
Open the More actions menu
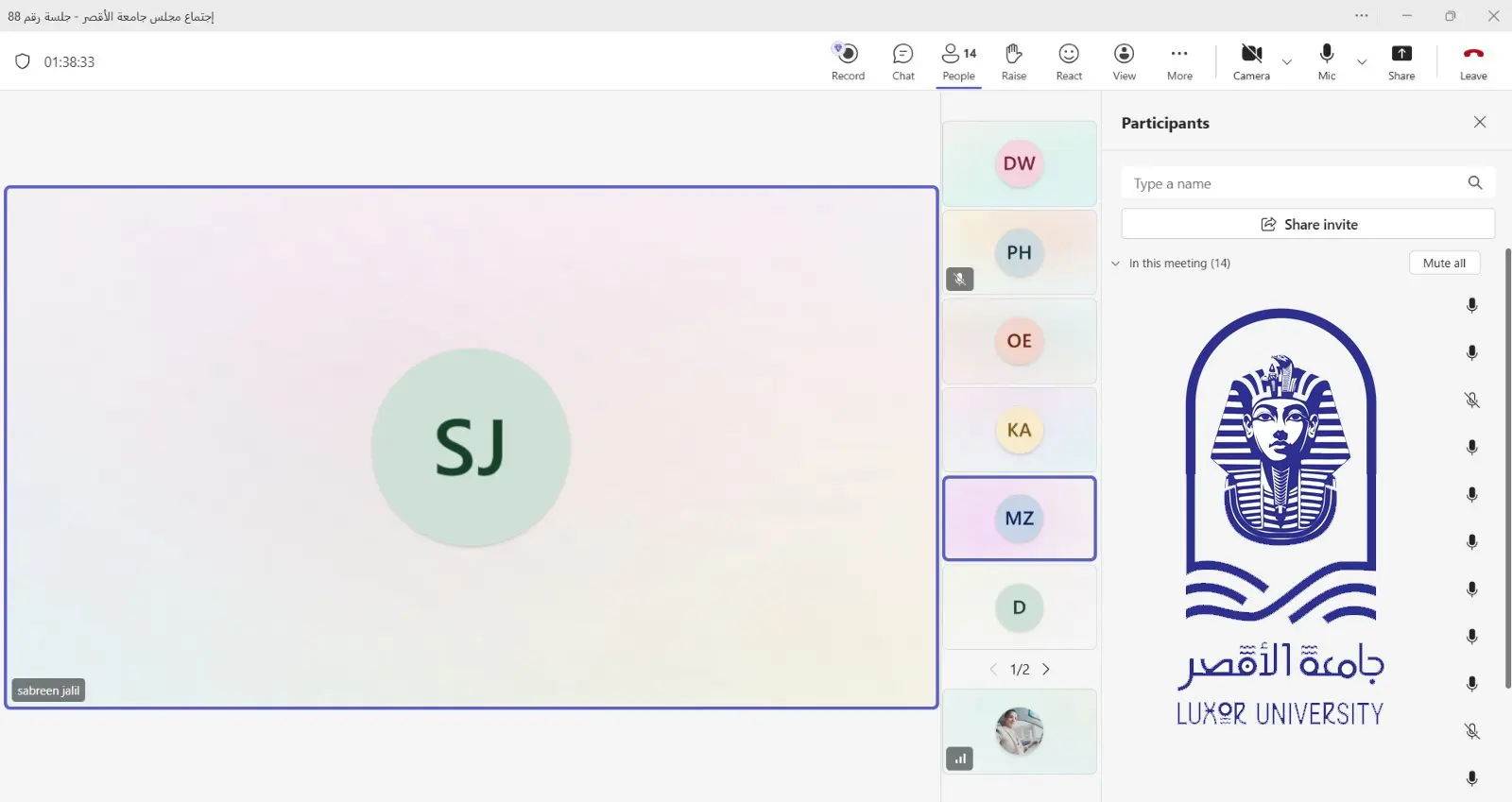point(1179,62)
